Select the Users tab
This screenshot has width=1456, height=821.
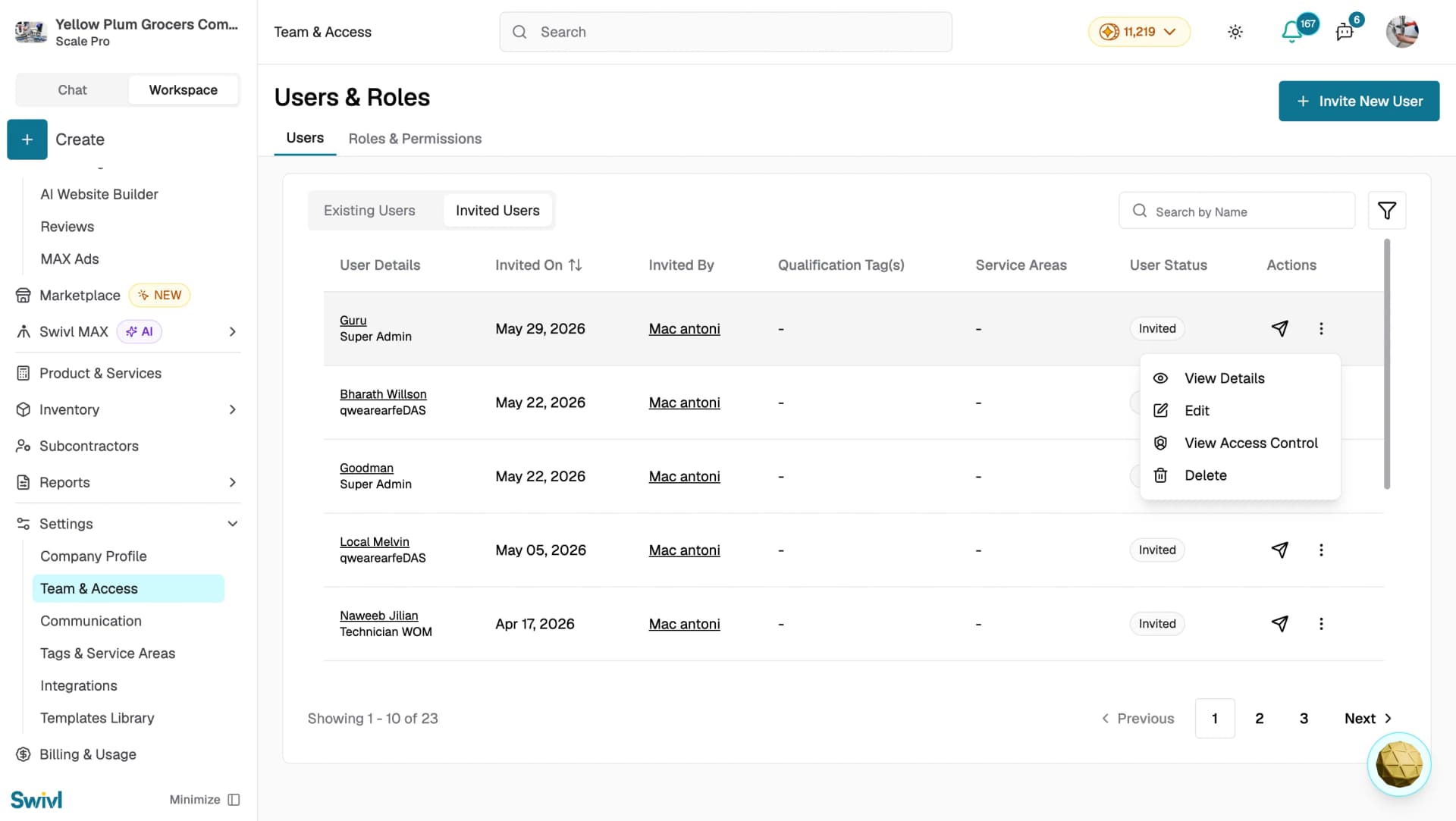coord(305,138)
